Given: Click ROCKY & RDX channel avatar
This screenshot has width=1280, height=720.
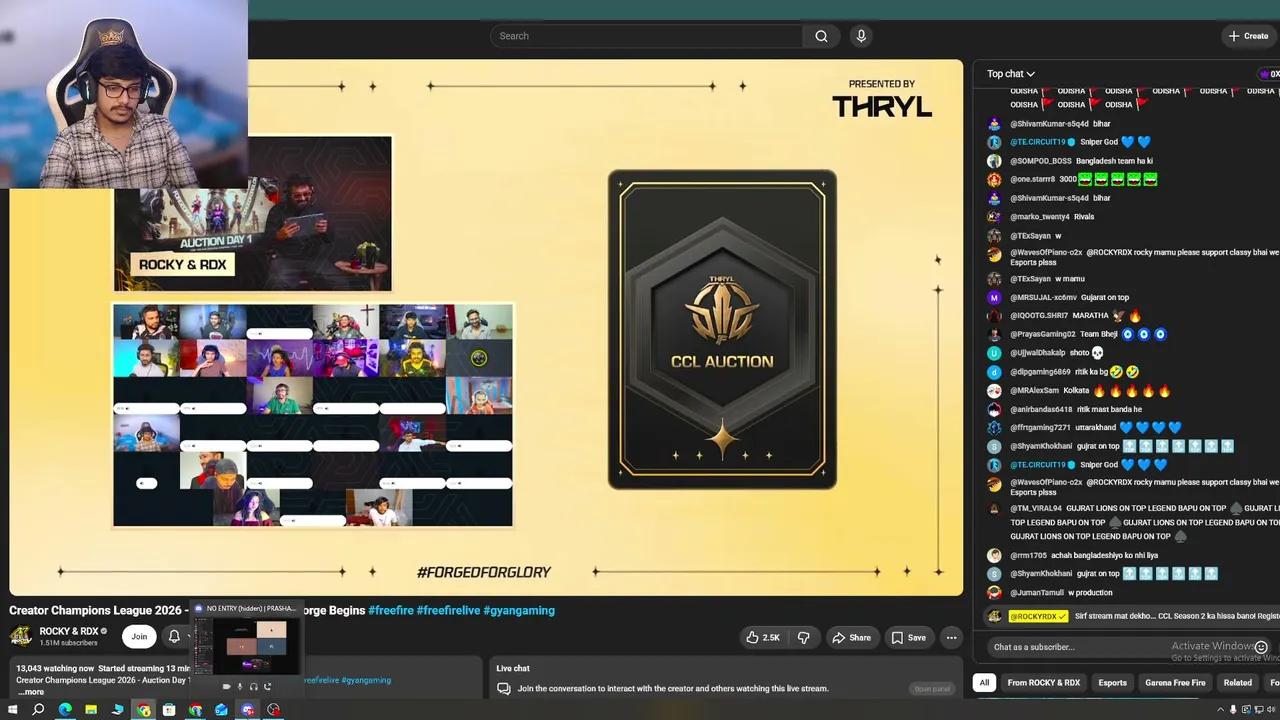Looking at the screenshot, I should coord(20,636).
